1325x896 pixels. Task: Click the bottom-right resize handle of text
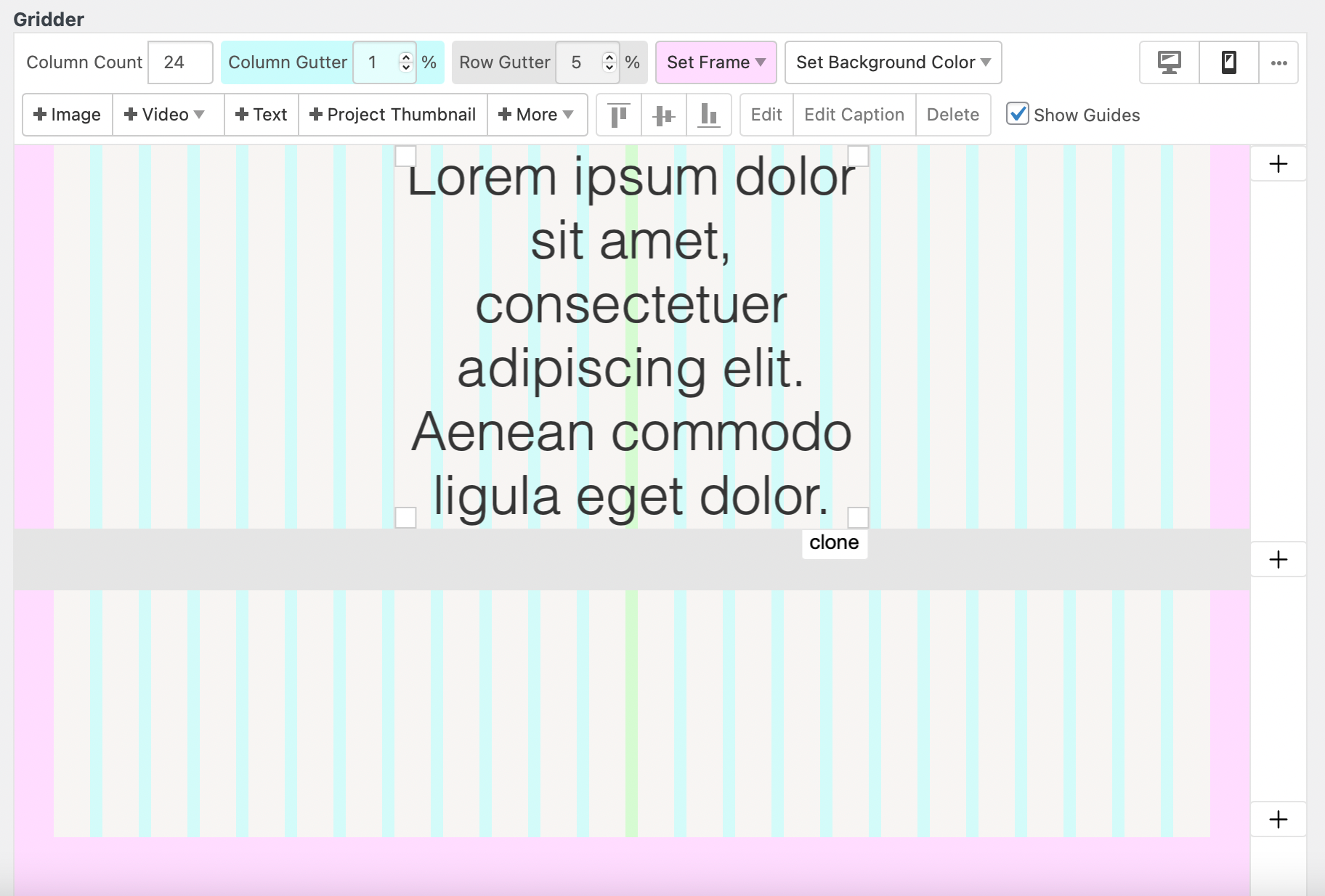[x=858, y=517]
